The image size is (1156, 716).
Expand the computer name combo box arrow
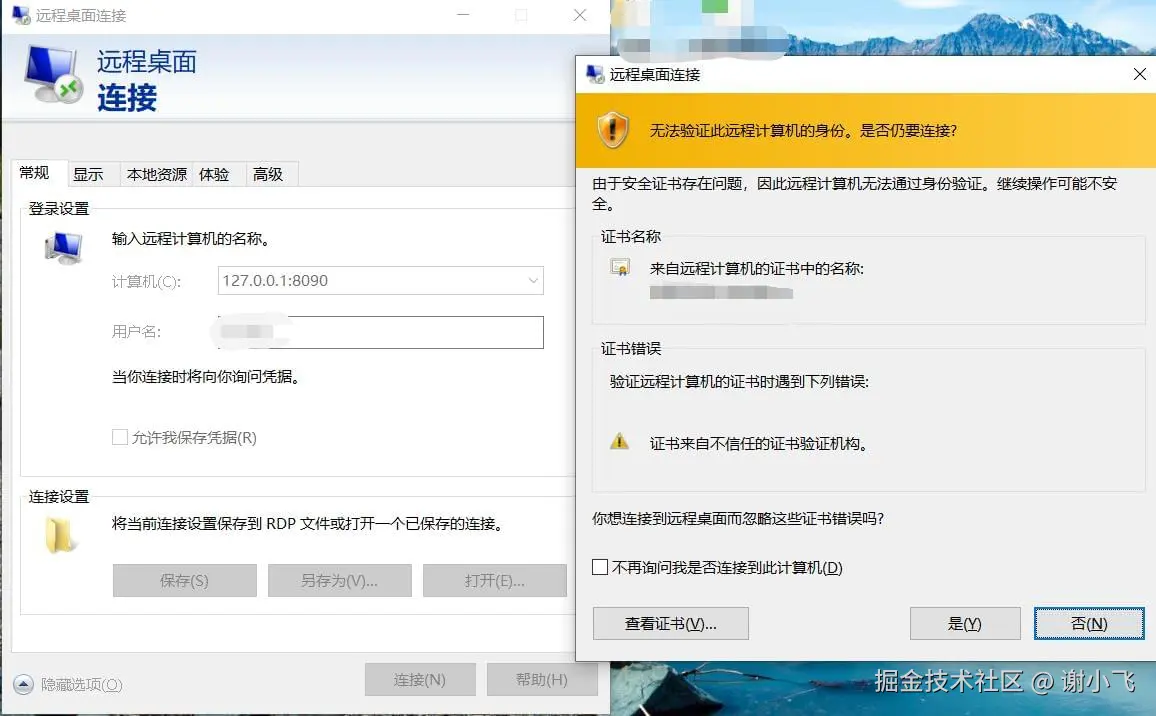(533, 281)
